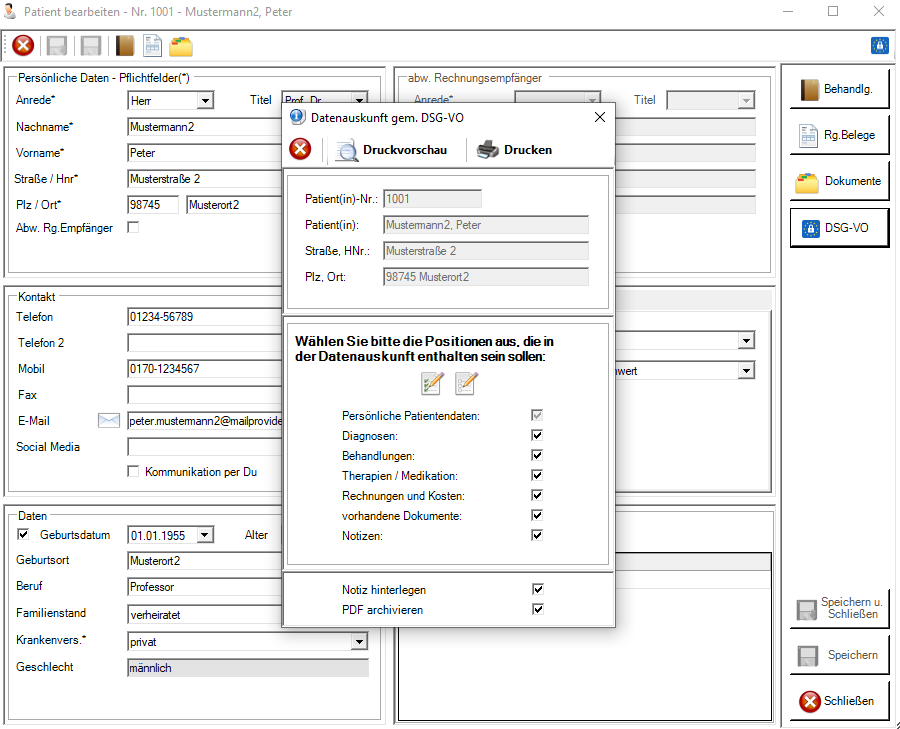The image size is (900, 729).
Task: Uncheck vorhandene Dokumente checkbox
Action: click(x=537, y=515)
